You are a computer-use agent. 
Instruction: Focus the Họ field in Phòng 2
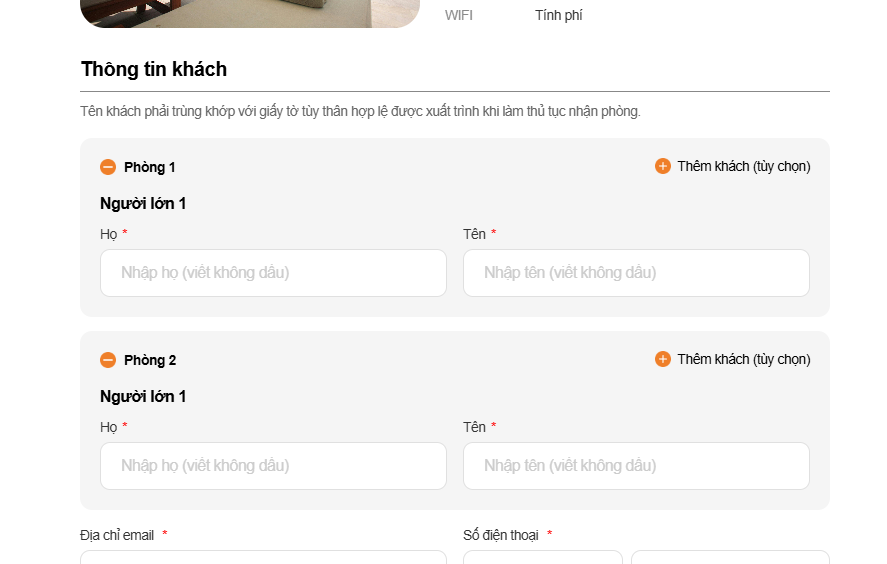[x=273, y=466]
